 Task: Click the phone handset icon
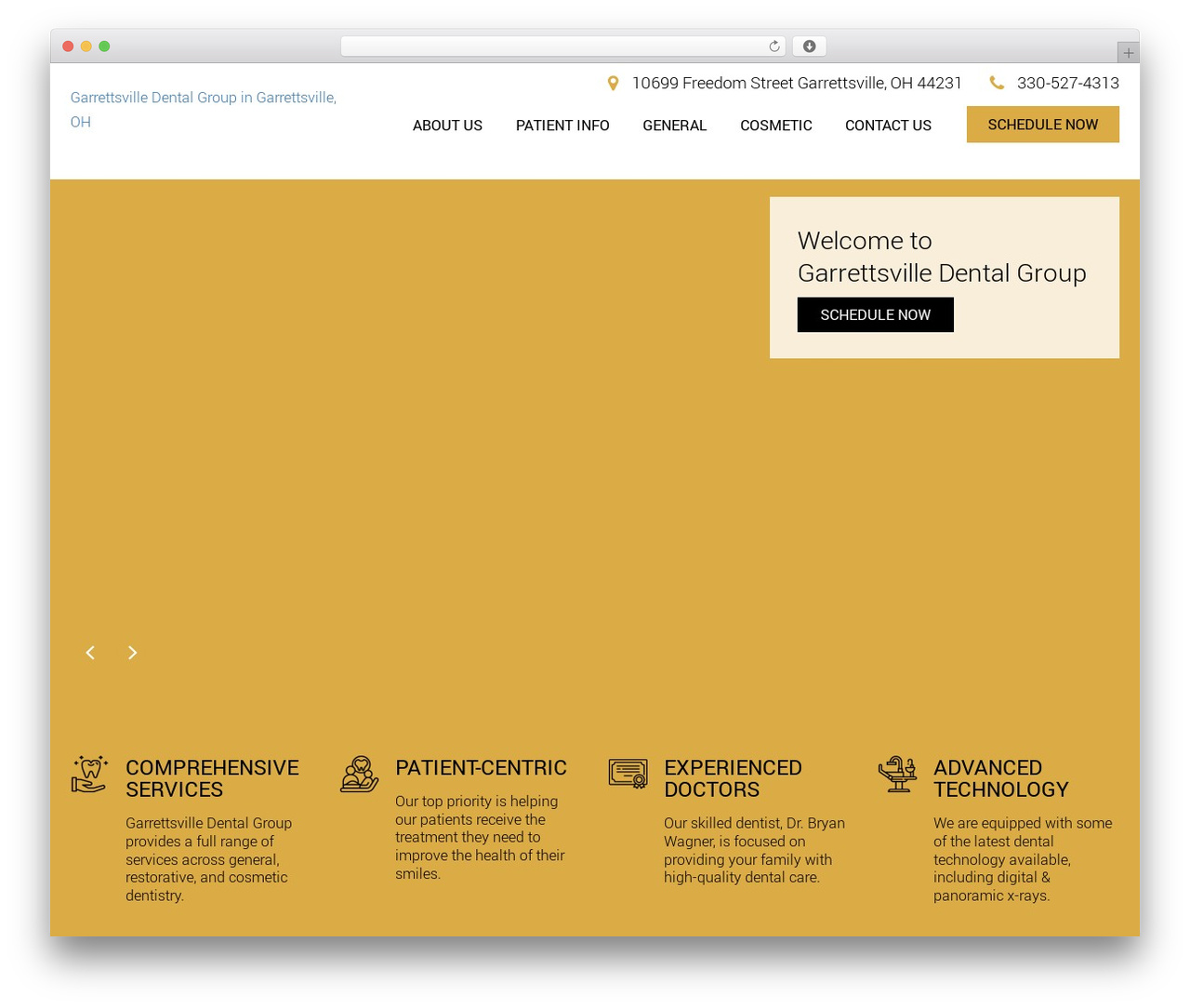pos(997,83)
